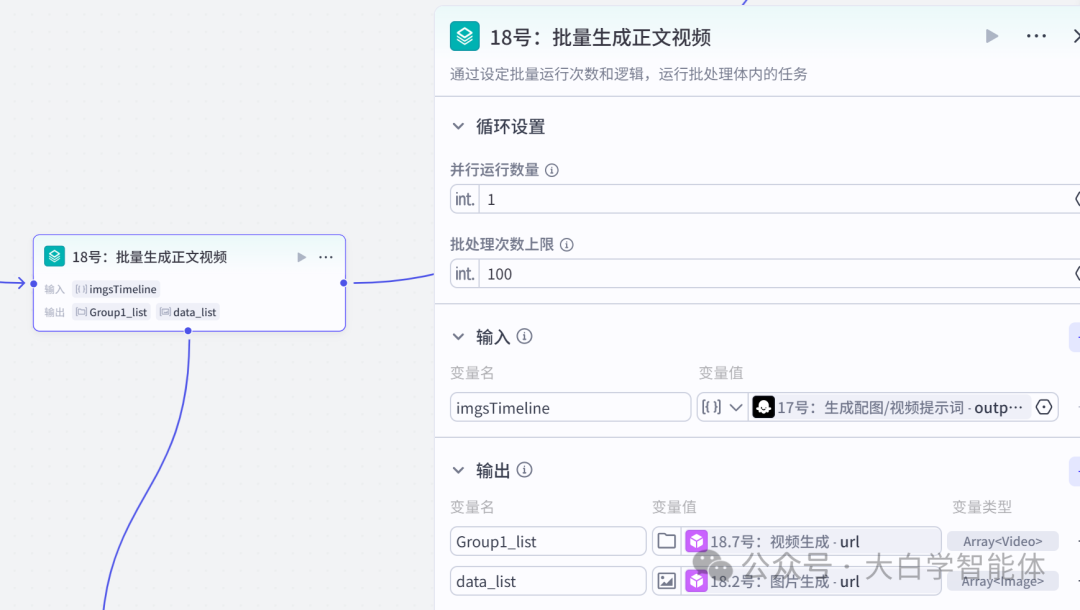Collapse the 输入 section

(x=458, y=337)
